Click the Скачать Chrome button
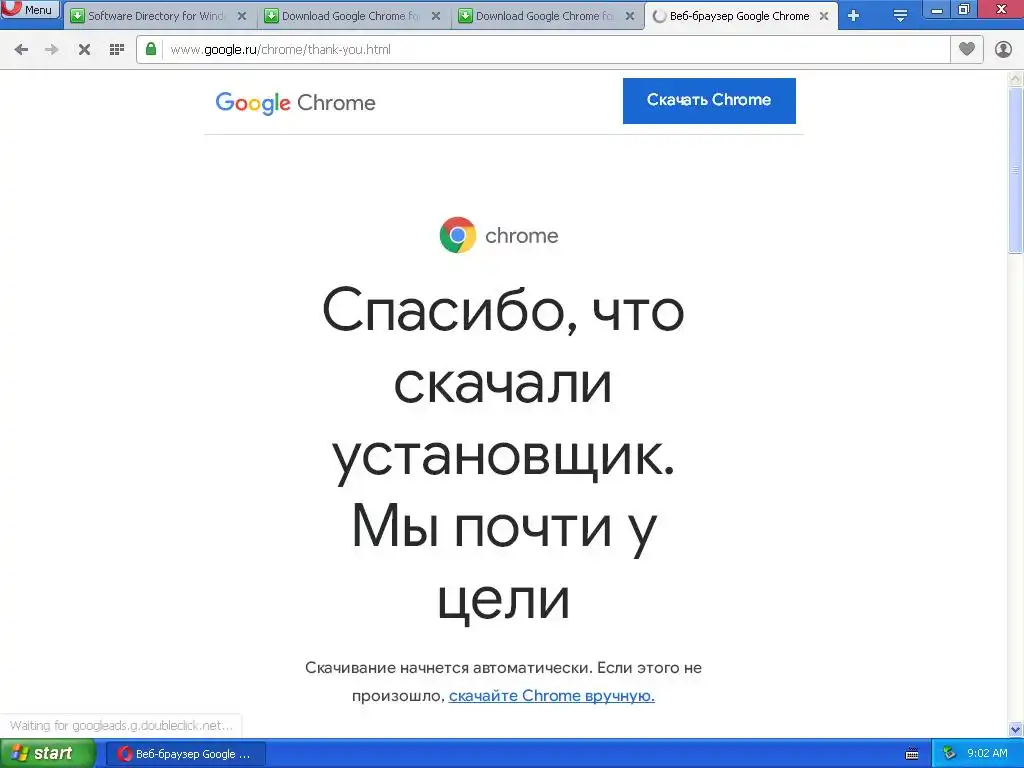1024x768 pixels. 709,101
